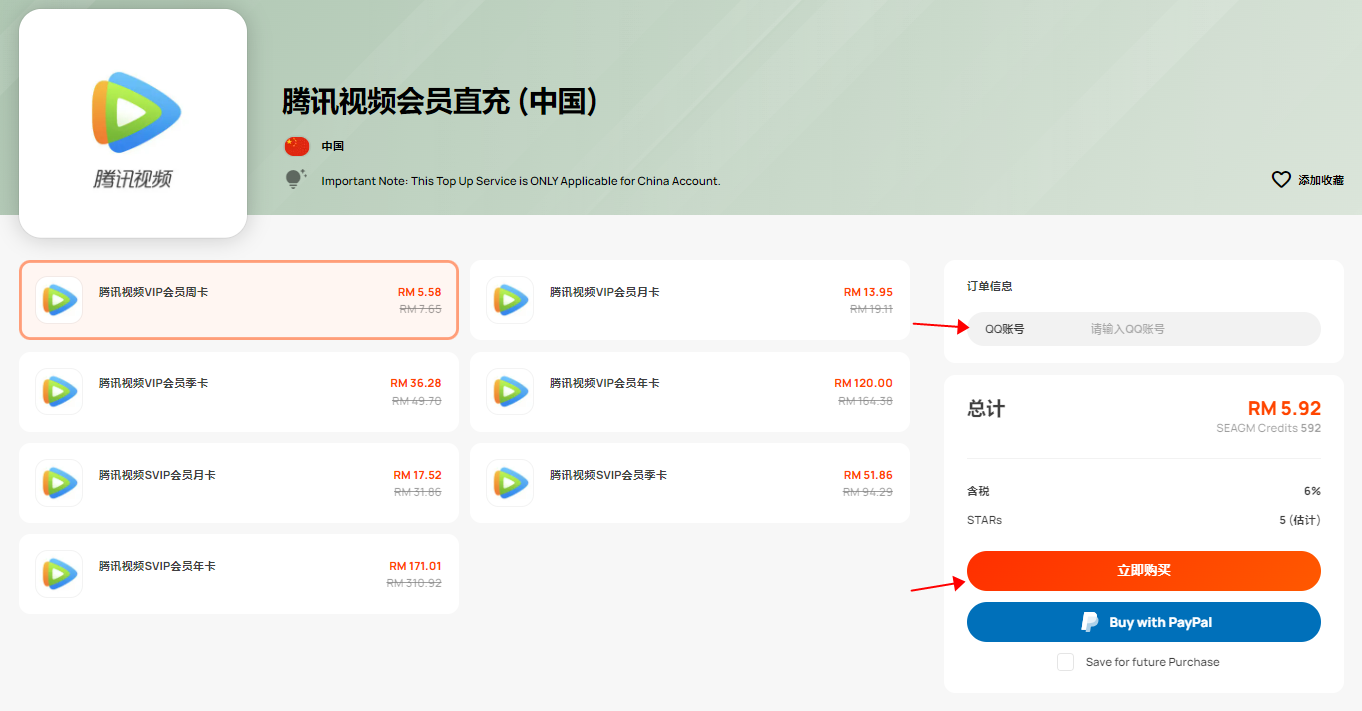Choose the 腾讯视频VIP会员年卡 label

click(605, 383)
